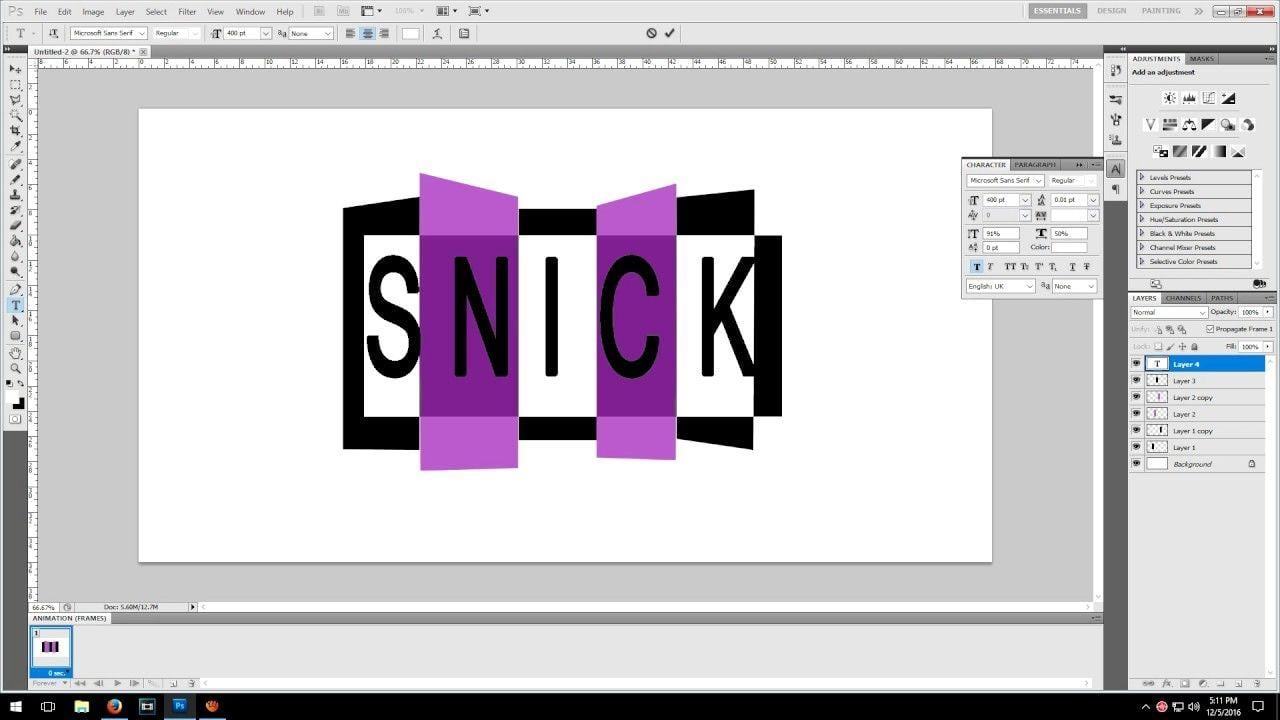Open the English: UK language dropdown
The image size is (1280, 720).
click(x=1001, y=286)
